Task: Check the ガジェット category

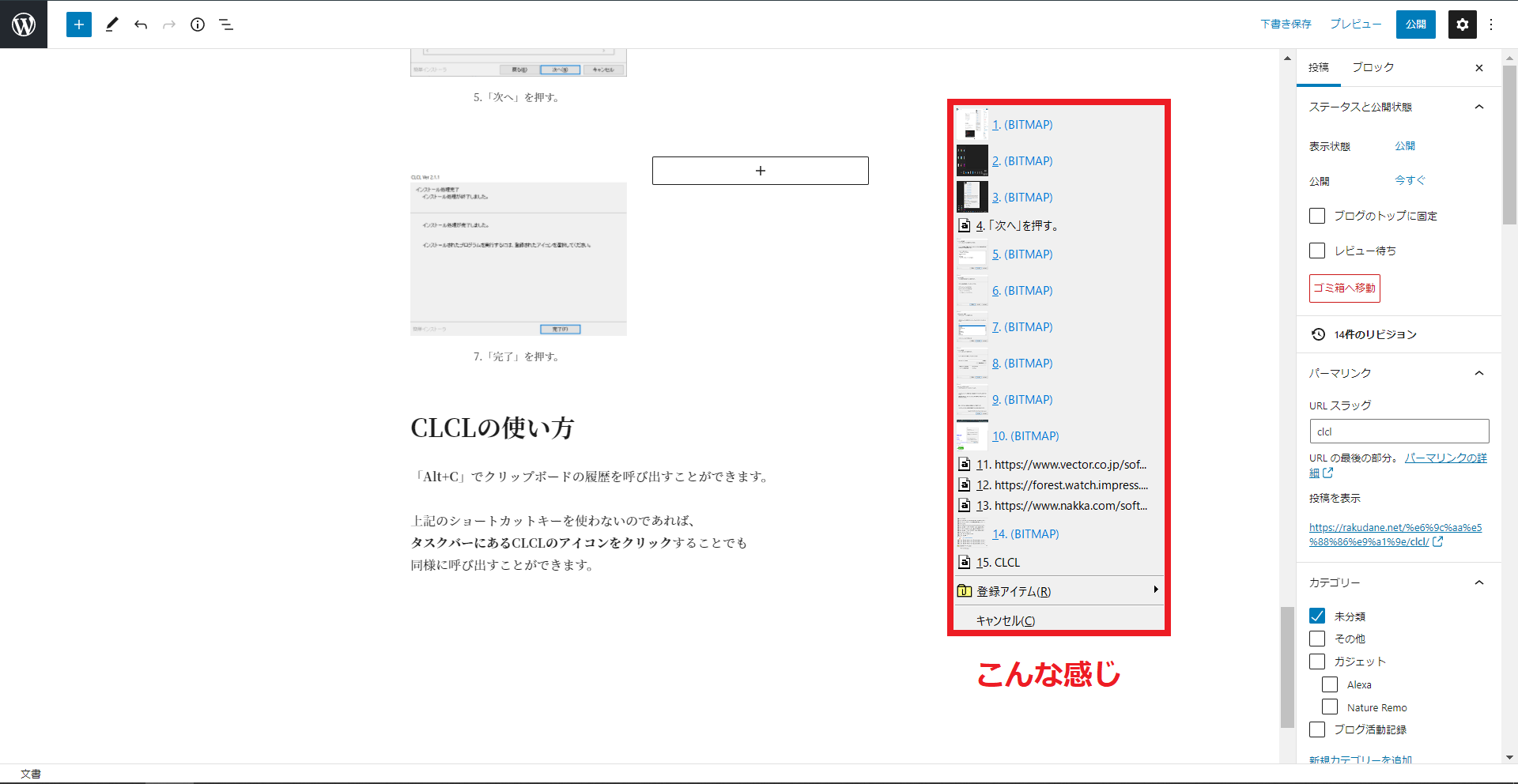Action: click(1317, 661)
